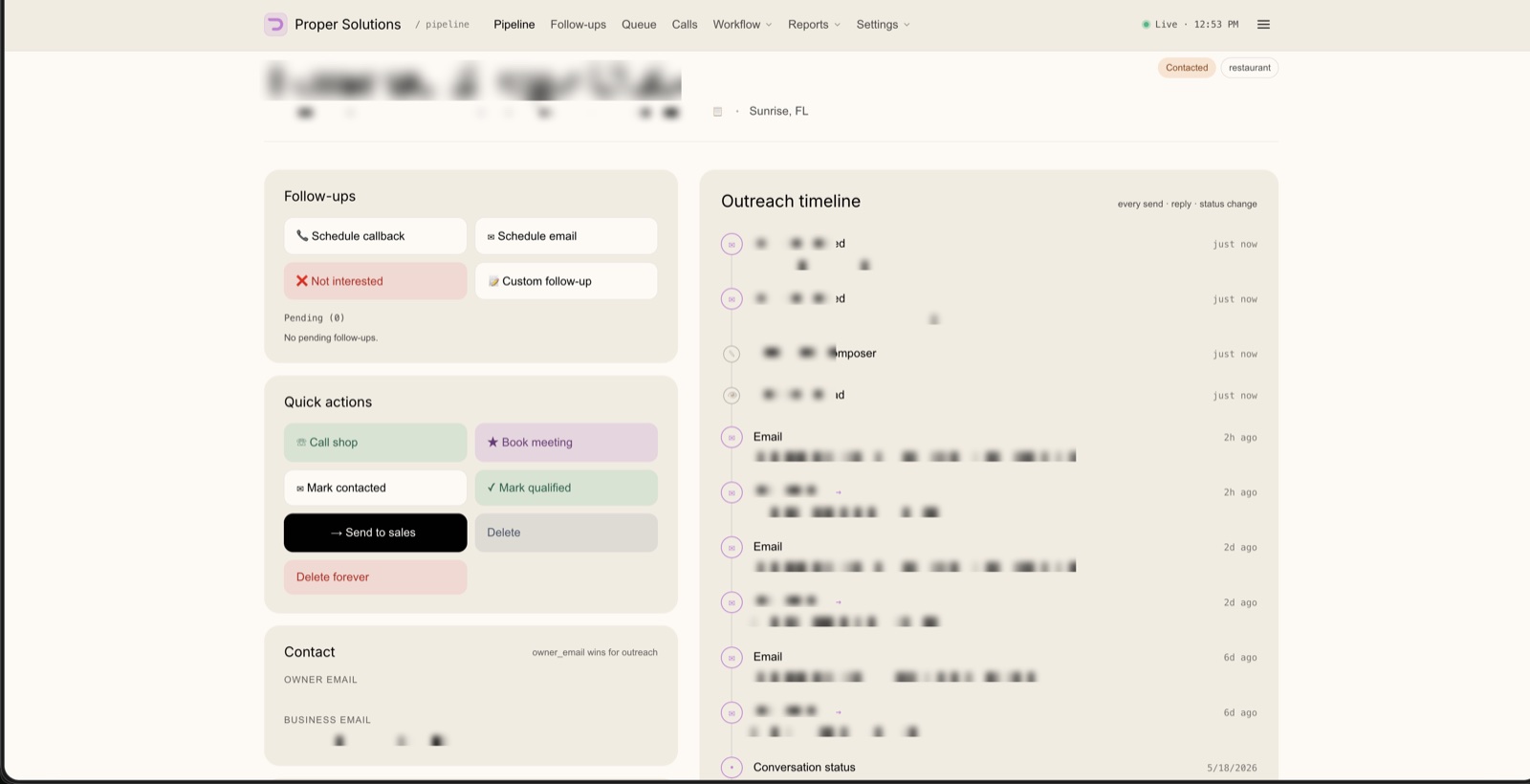Create a Custom follow-up
Viewport: 1530px width, 784px height.
click(566, 281)
